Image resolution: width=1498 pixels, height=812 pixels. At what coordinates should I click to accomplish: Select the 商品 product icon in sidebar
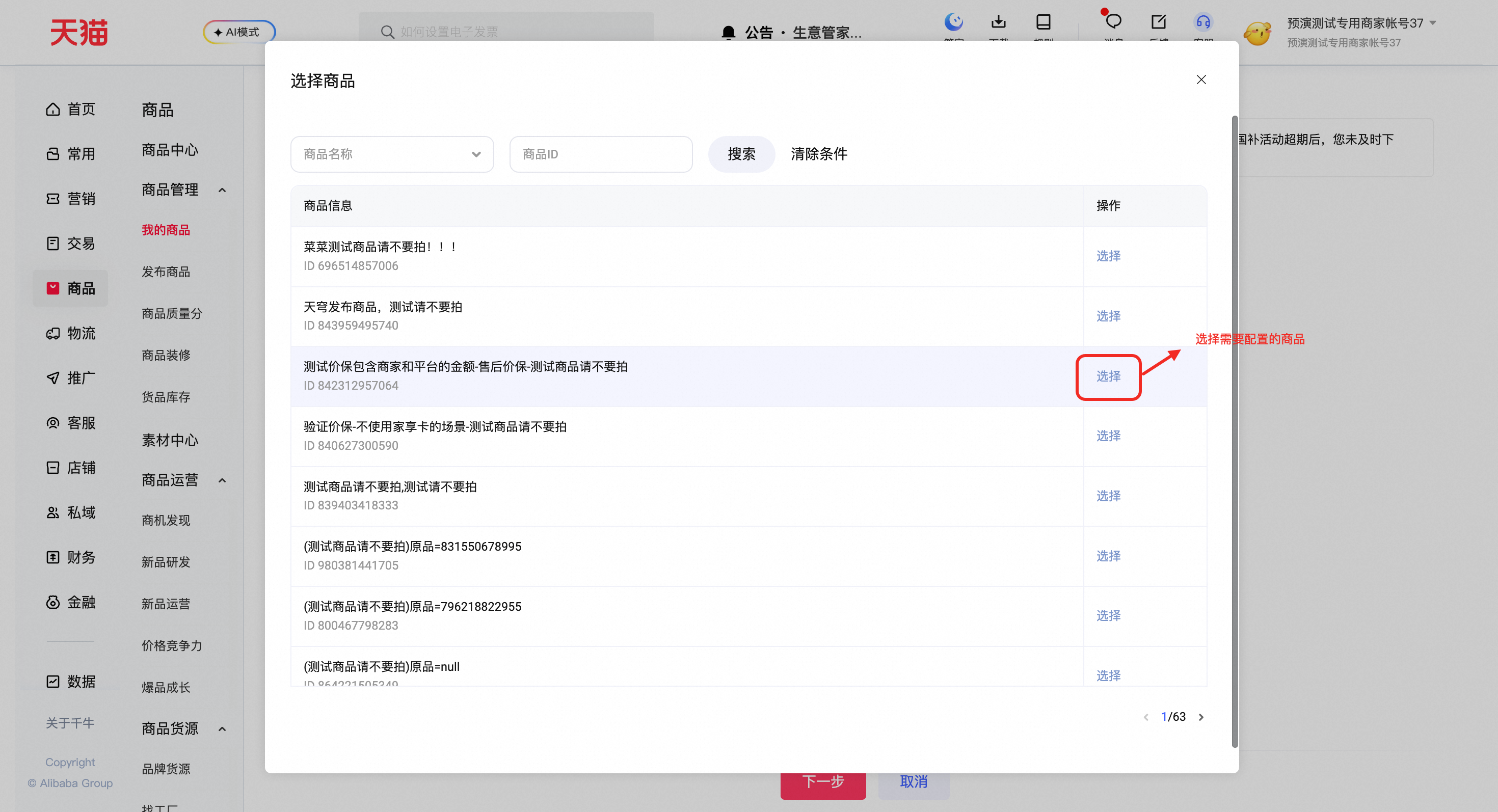coord(53,288)
